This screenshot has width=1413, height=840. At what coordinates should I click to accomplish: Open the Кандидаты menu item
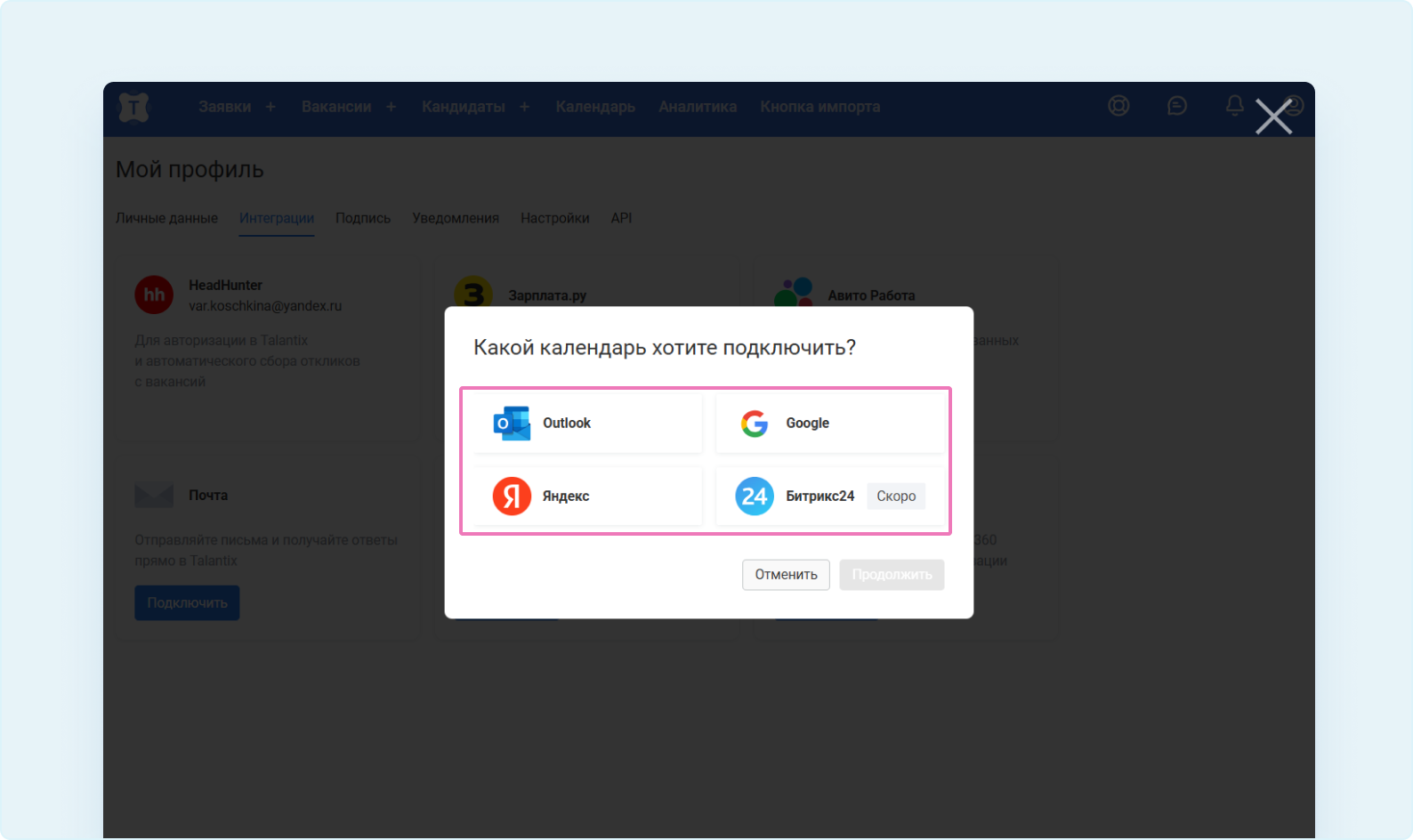[463, 107]
